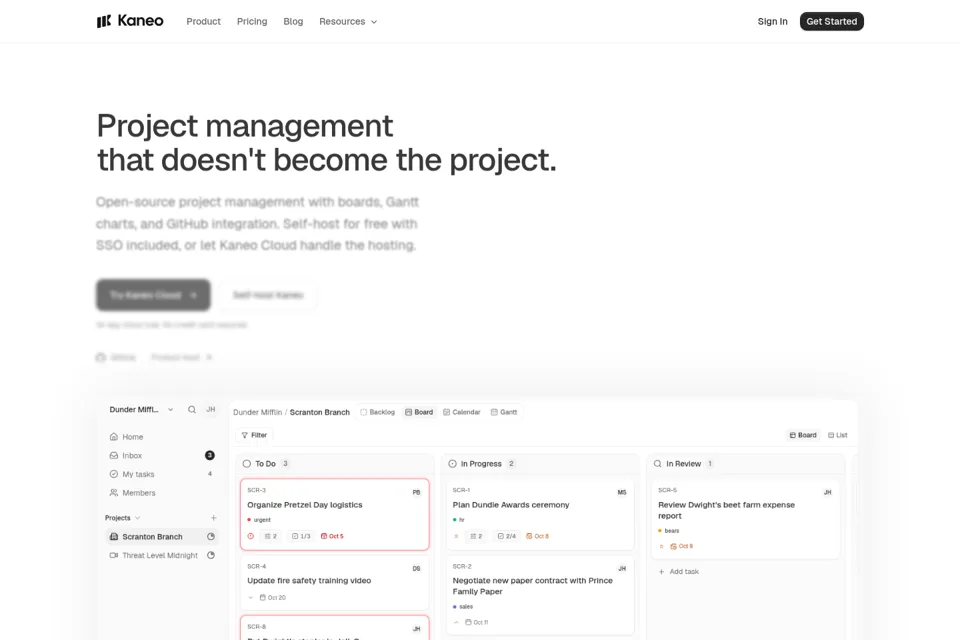
Task: Click the Oct 8 due date on SCR-1
Action: pos(538,536)
